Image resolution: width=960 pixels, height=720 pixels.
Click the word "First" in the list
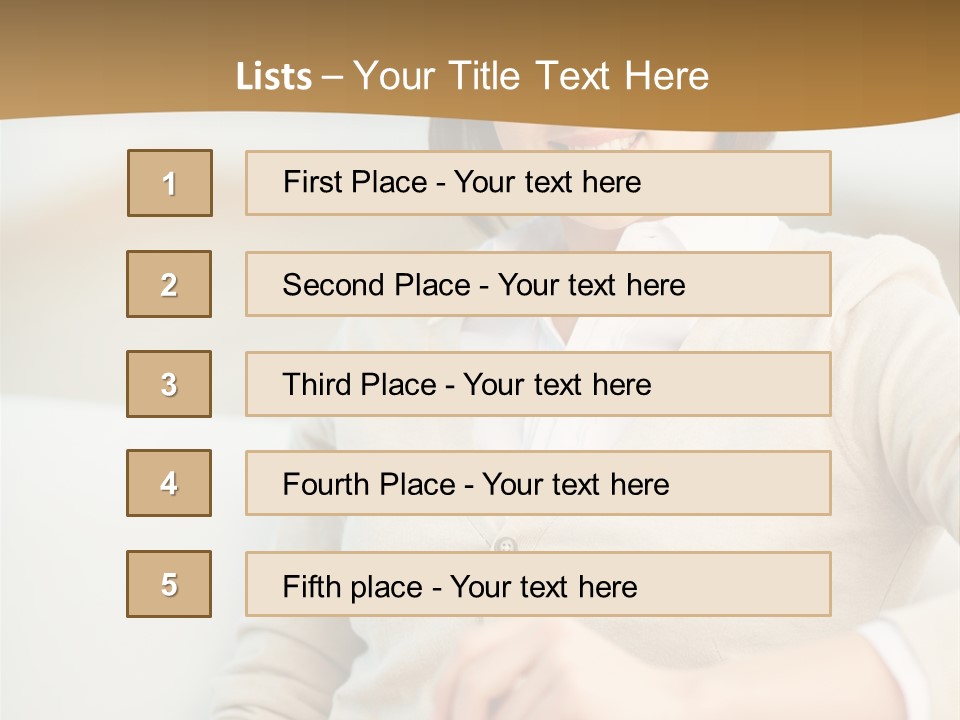pos(313,182)
